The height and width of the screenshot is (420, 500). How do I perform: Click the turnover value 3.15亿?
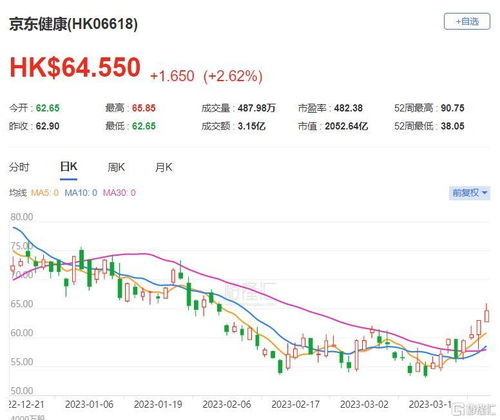click(252, 126)
